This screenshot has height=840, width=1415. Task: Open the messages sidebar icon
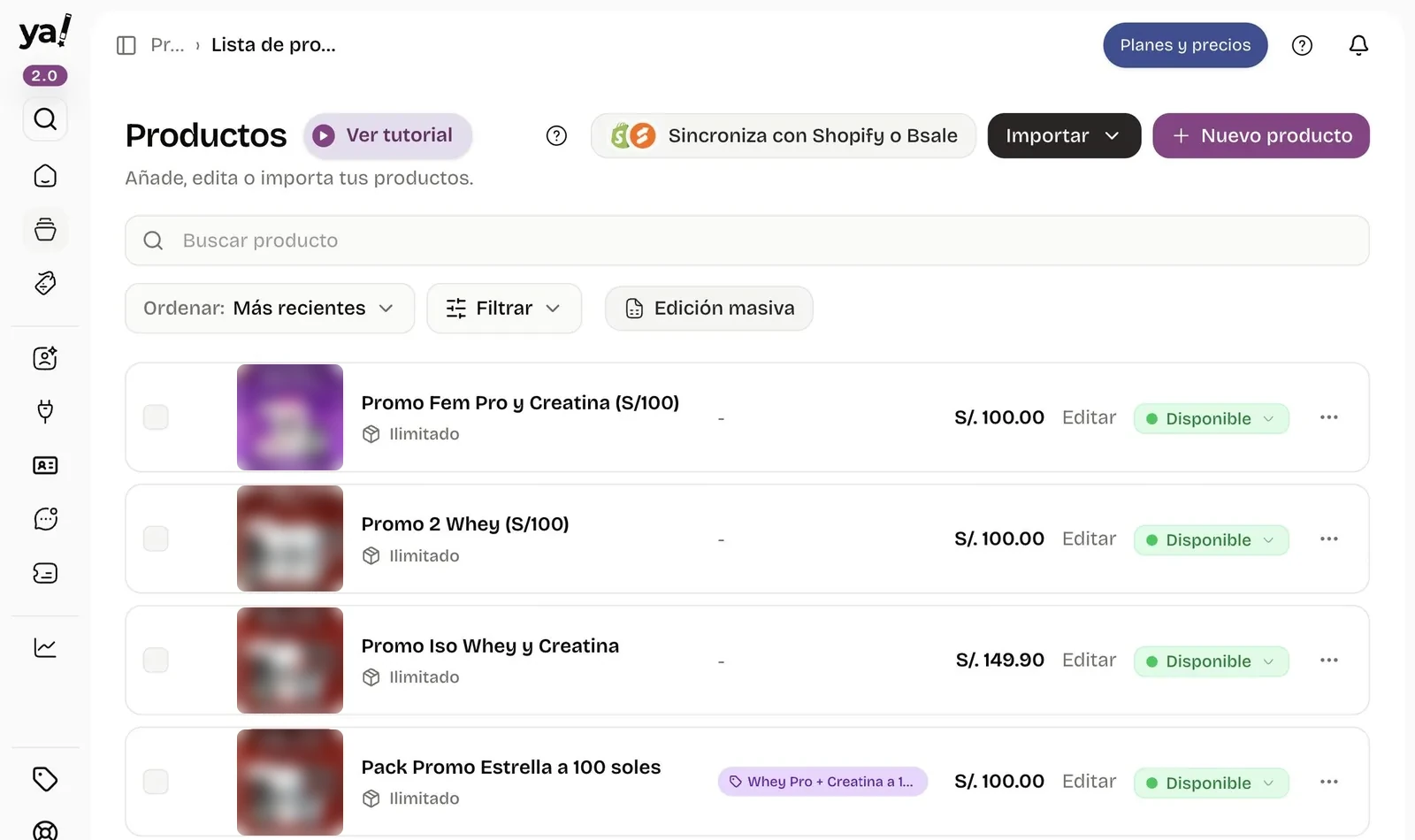tap(45, 573)
